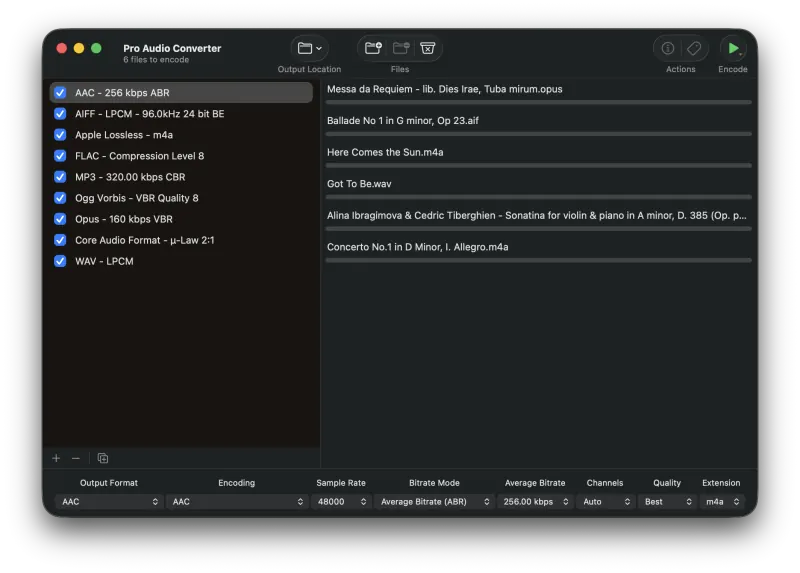Minimize the window with yellow button
The width and height of the screenshot is (800, 573).
click(79, 48)
